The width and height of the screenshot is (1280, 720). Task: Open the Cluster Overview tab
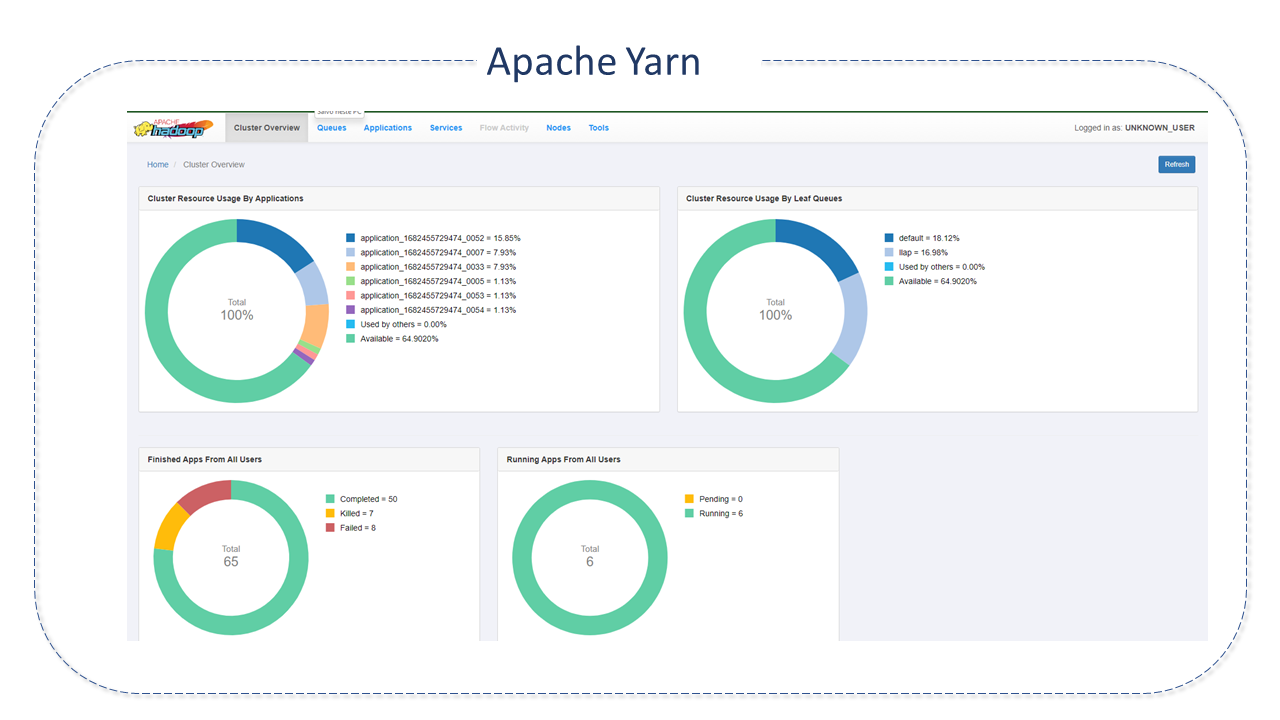[267, 128]
